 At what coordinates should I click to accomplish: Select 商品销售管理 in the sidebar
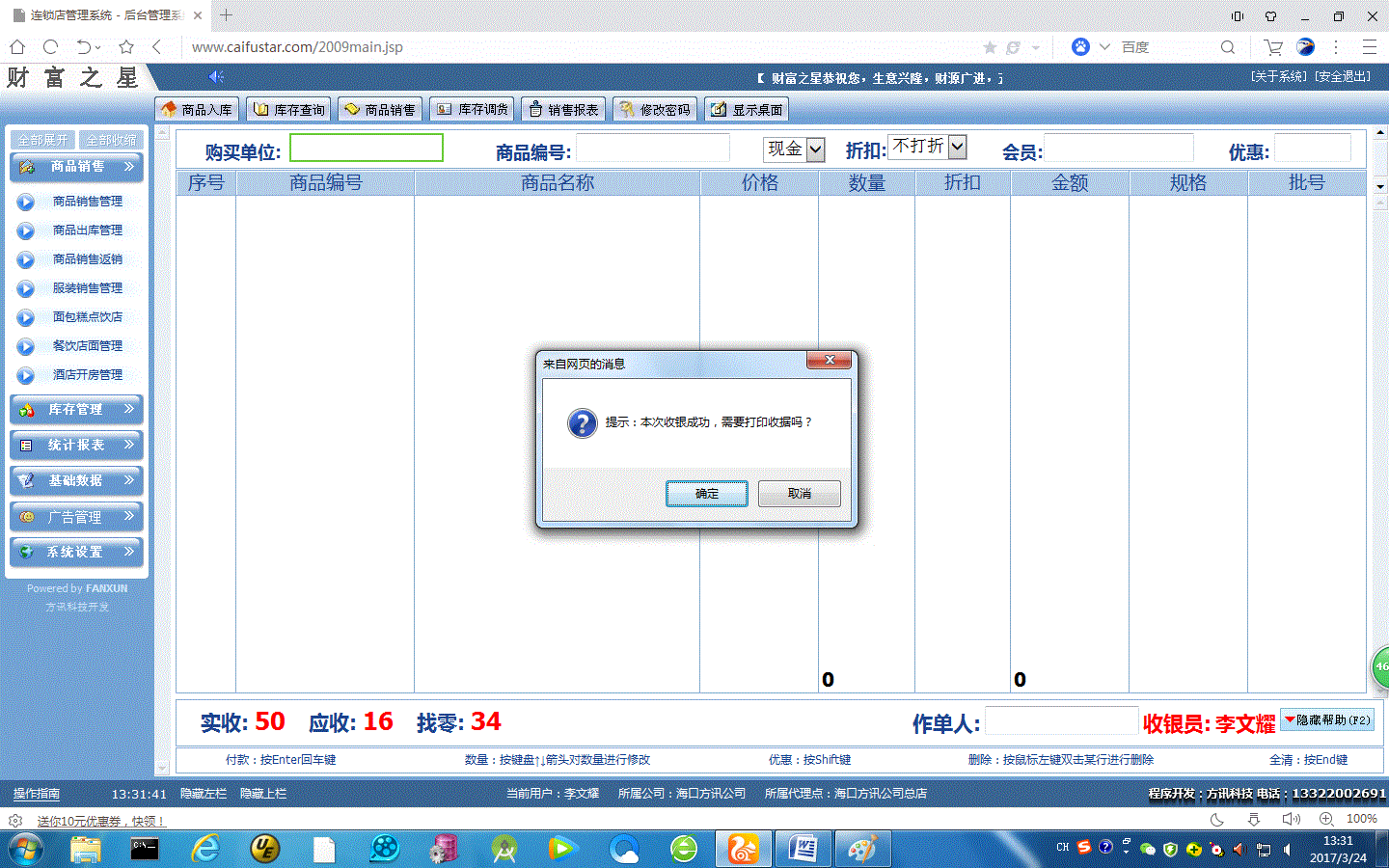point(87,202)
